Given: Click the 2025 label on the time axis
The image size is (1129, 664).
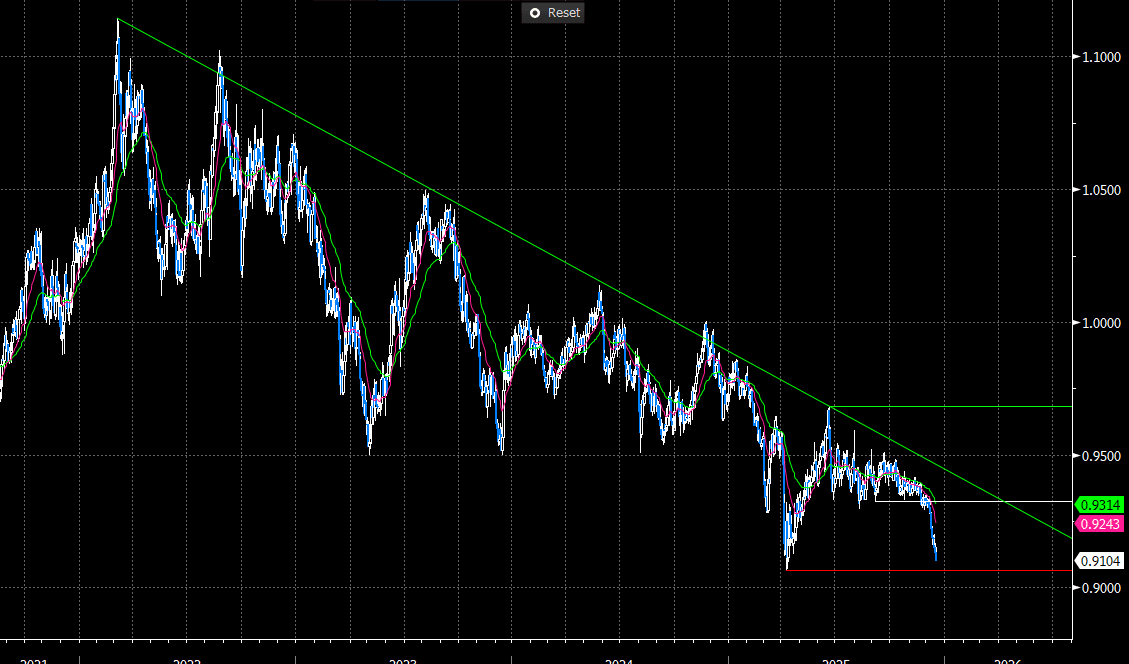Looking at the screenshot, I should 835,660.
